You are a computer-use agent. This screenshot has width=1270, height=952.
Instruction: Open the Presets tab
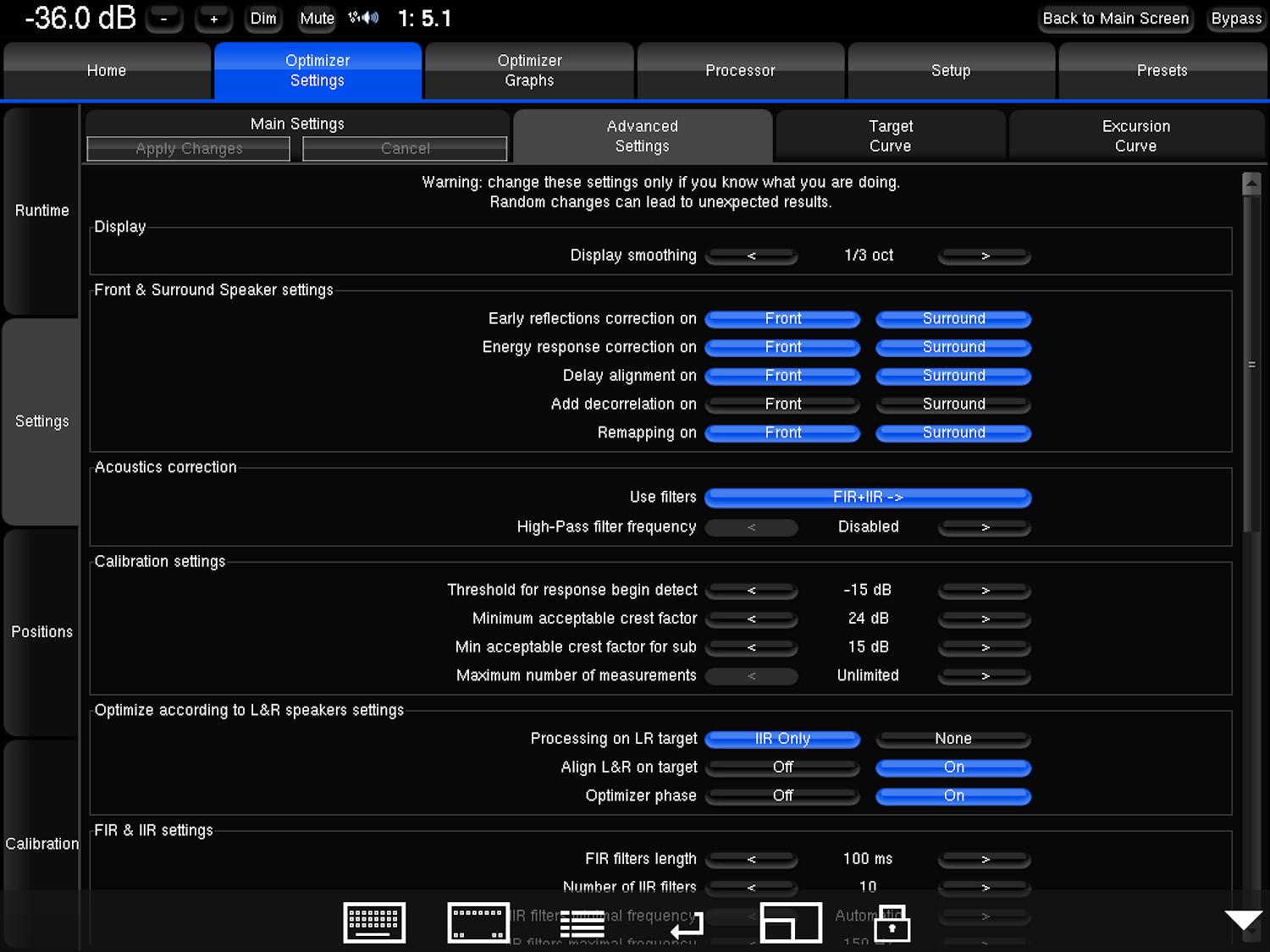click(1162, 71)
